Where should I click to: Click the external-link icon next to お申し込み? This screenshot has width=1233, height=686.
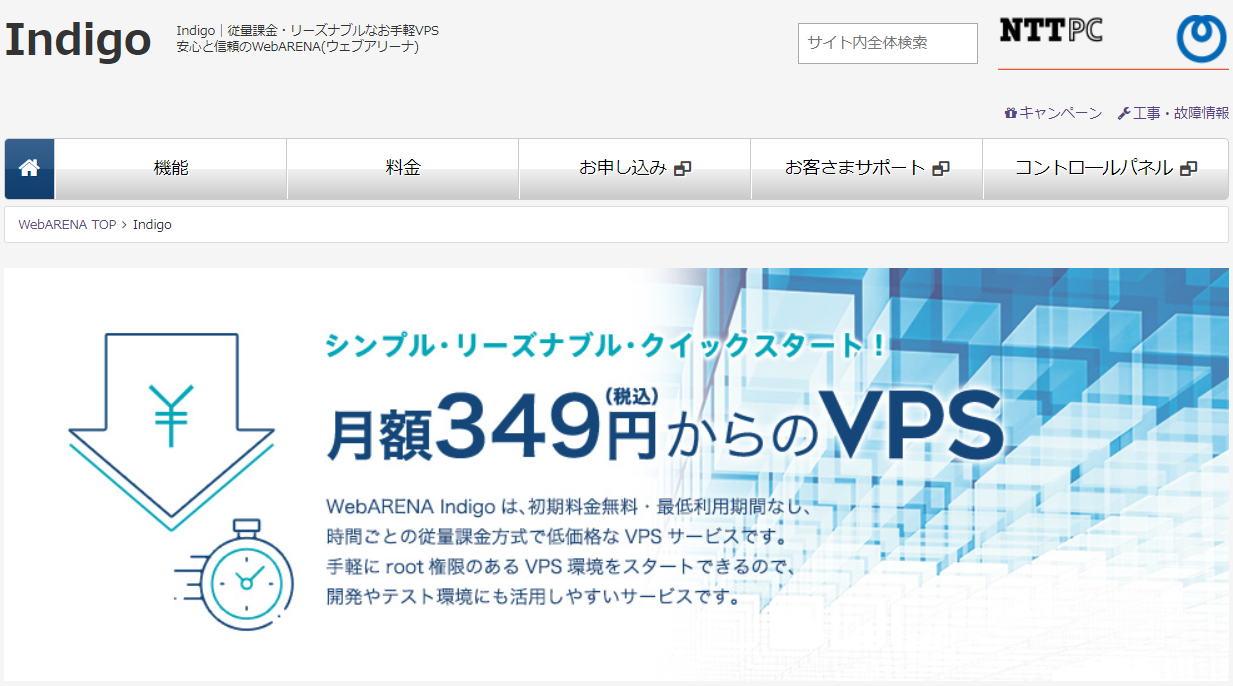point(681,168)
